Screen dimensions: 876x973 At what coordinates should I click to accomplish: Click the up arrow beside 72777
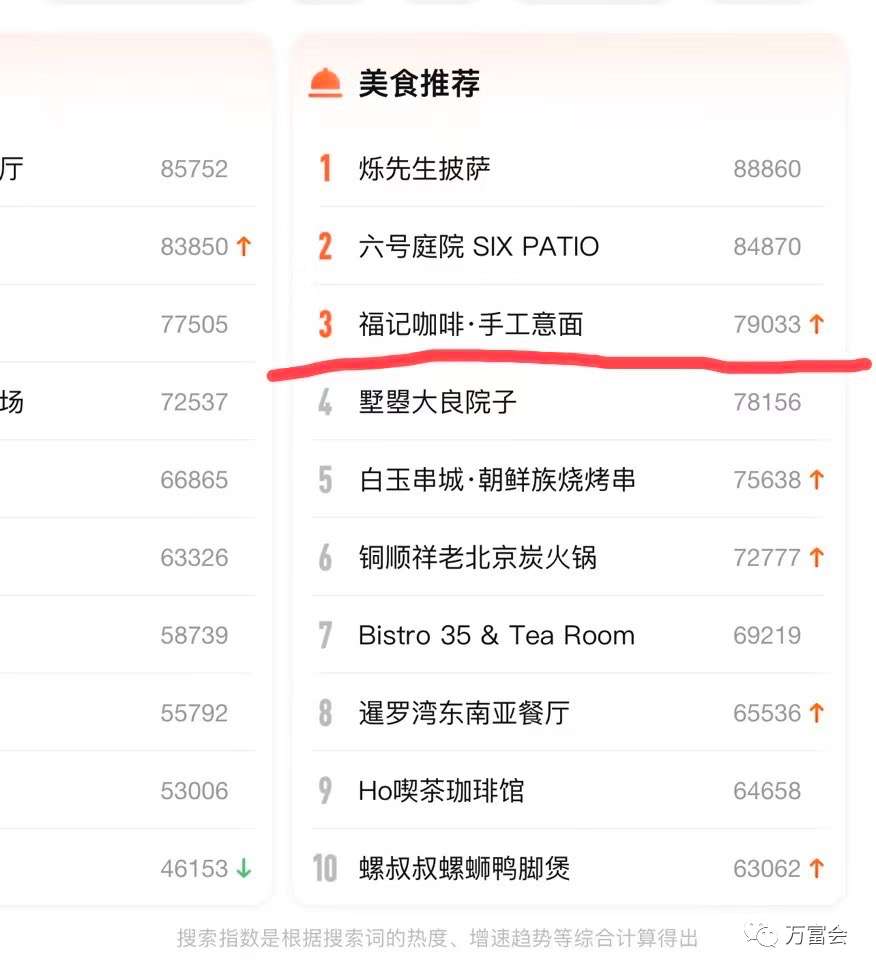(x=816, y=557)
